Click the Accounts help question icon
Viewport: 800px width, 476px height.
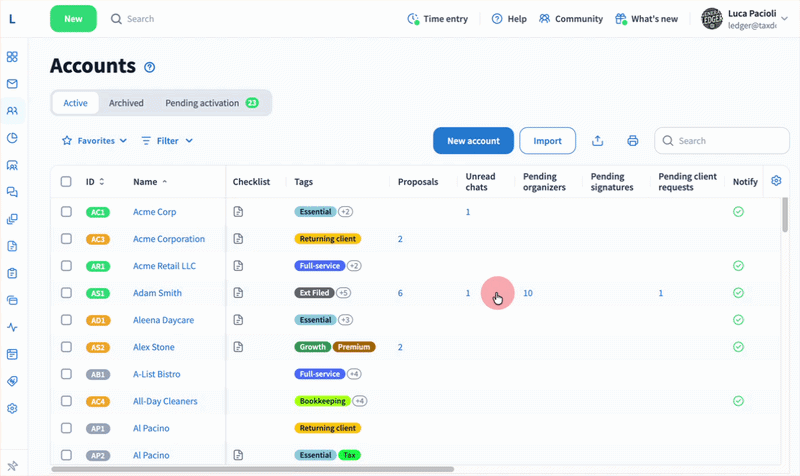150,67
